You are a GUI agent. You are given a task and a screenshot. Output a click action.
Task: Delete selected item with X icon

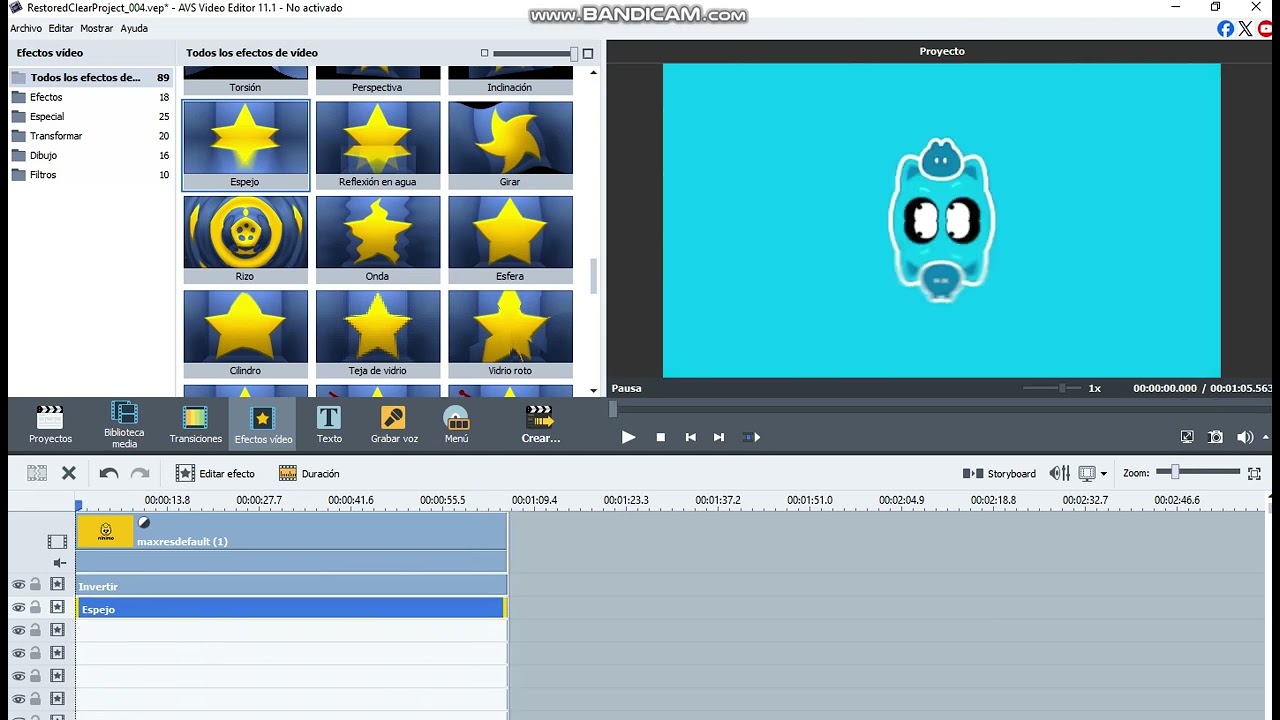[x=69, y=473]
